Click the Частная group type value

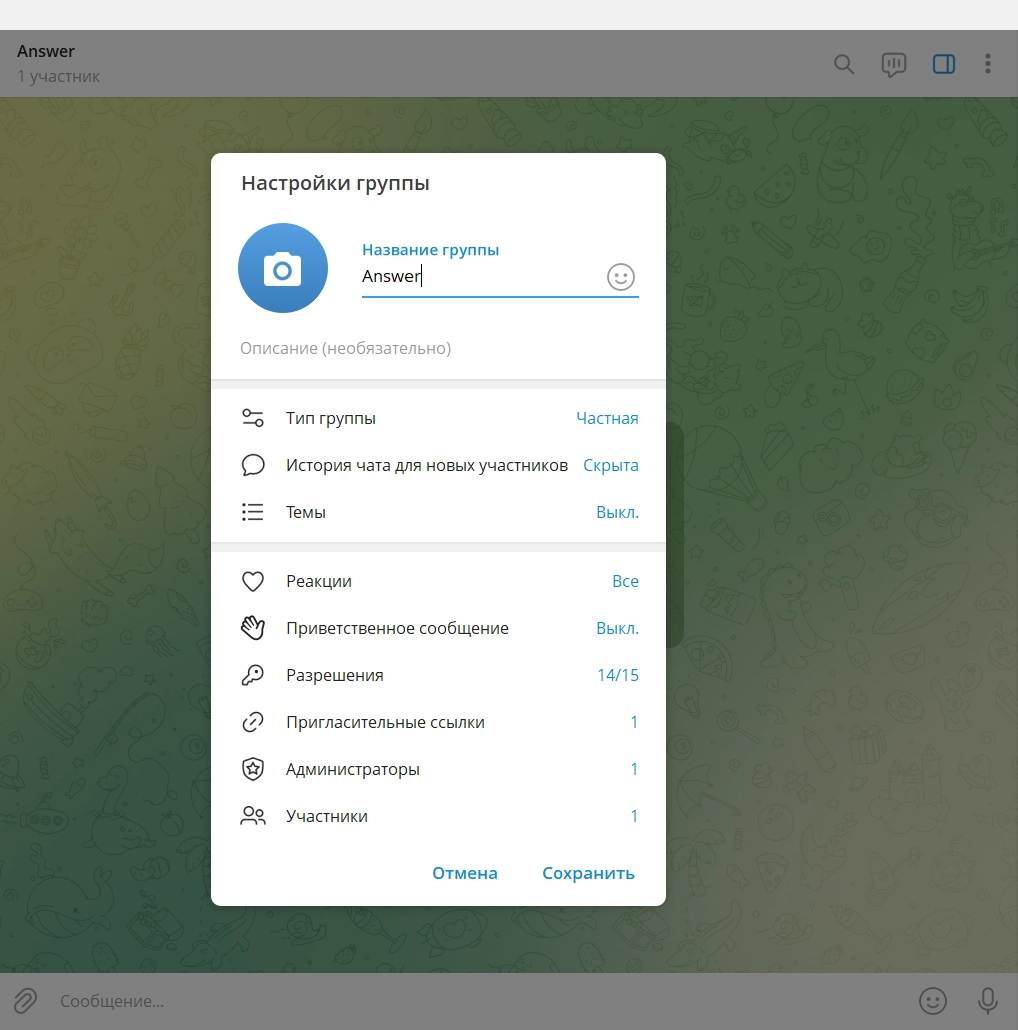(x=608, y=418)
